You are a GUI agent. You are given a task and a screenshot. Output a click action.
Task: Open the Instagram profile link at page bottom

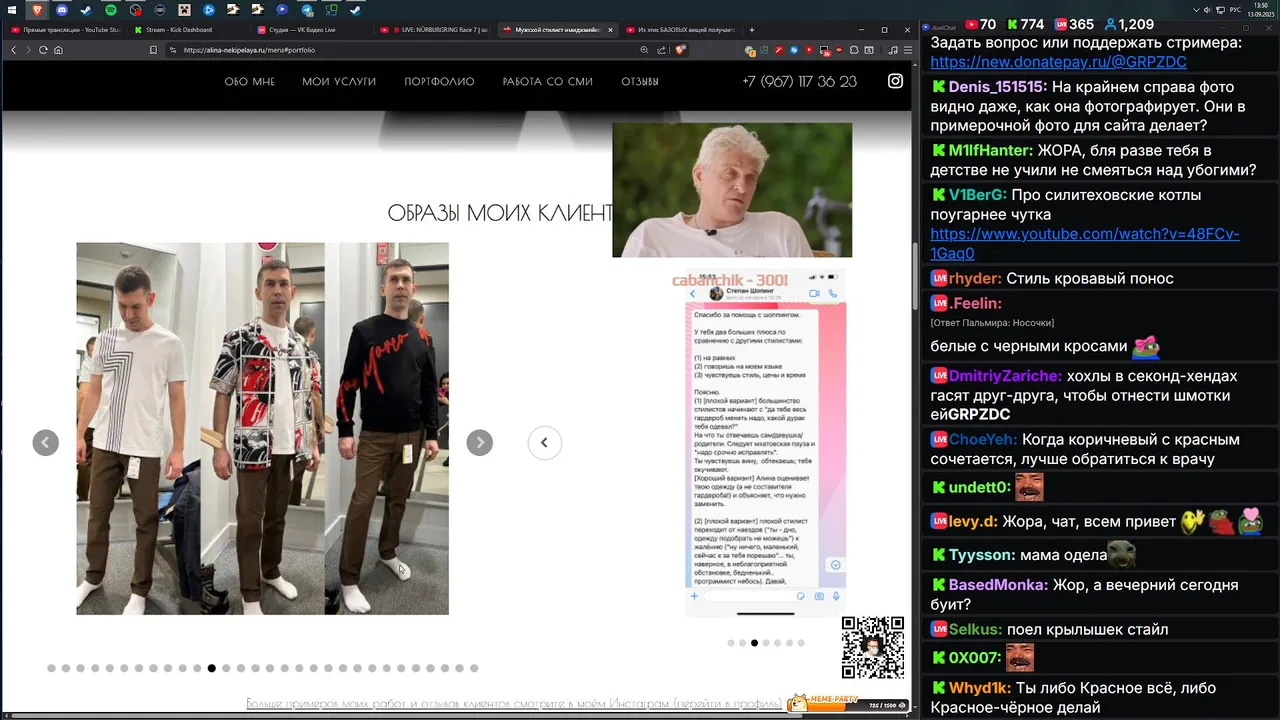click(x=514, y=704)
